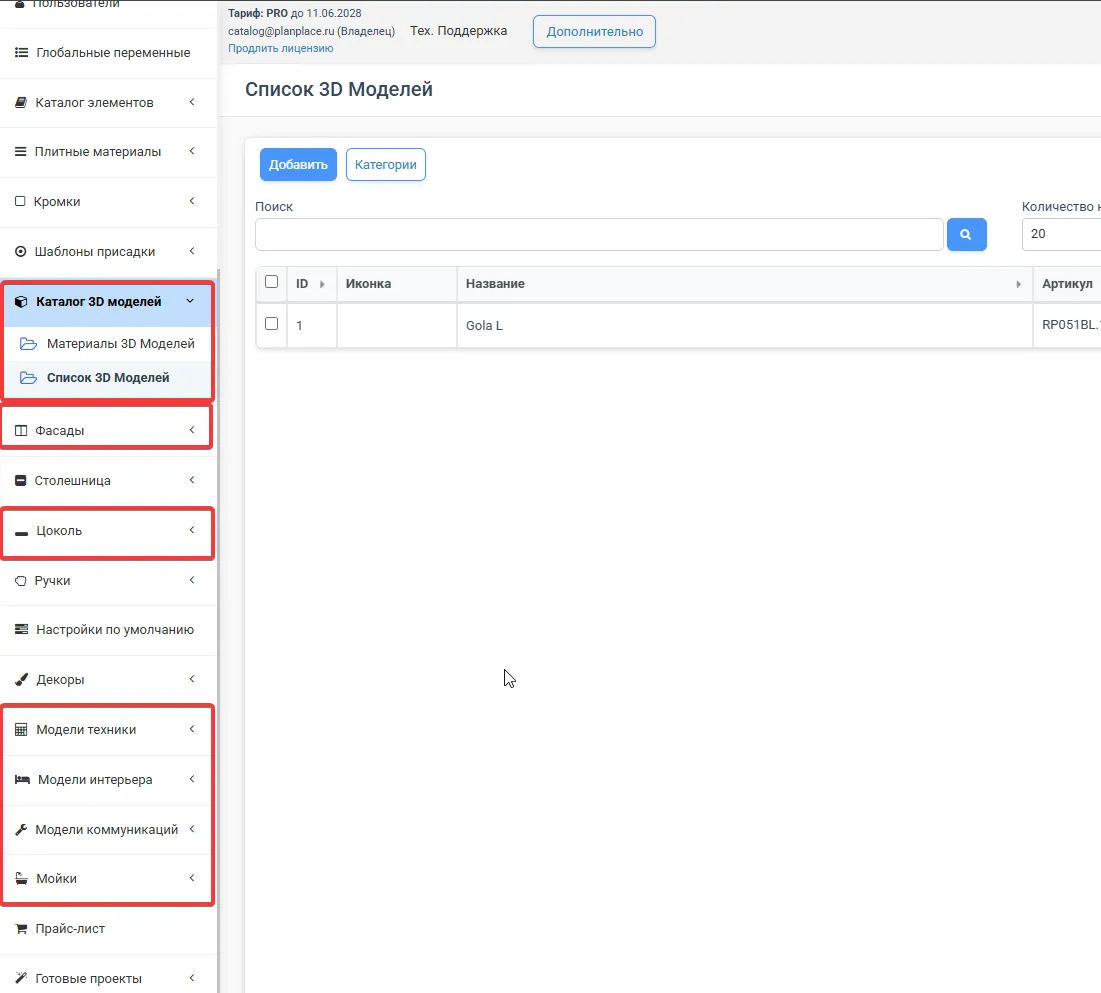The image size is (1101, 993).
Task: Click the handle icon beside Ручки
Action: pos(20,581)
